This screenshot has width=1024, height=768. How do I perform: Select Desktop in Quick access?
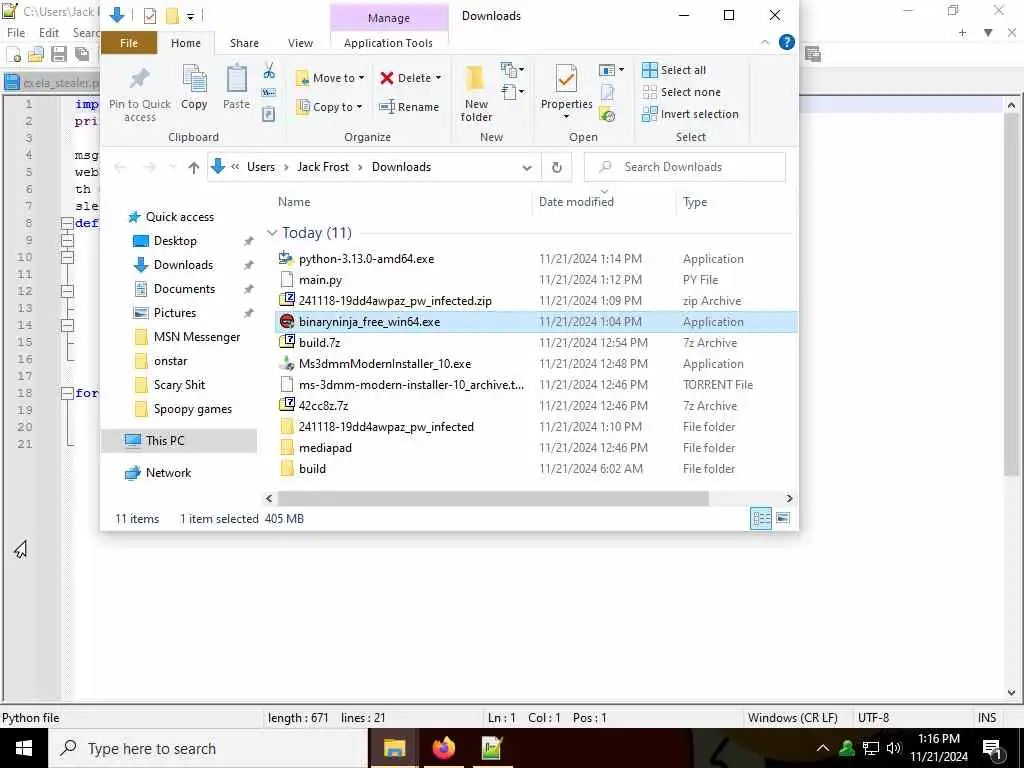pos(175,241)
